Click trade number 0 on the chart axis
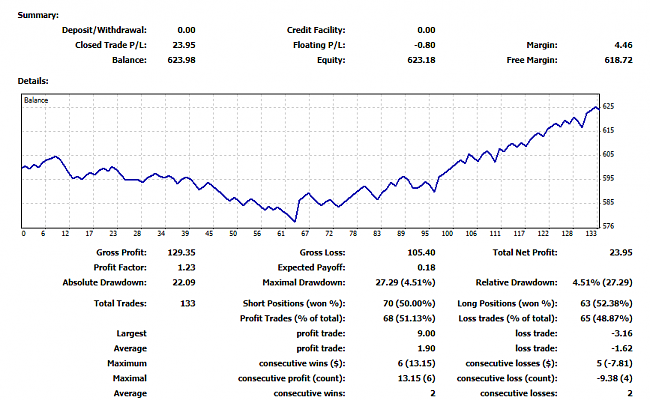 pyautogui.click(x=24, y=234)
